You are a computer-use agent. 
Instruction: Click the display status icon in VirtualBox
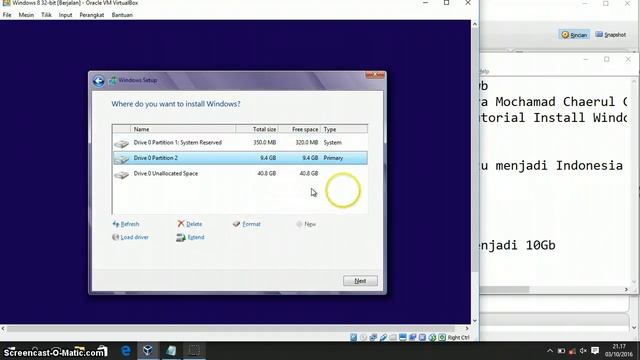tap(403, 338)
